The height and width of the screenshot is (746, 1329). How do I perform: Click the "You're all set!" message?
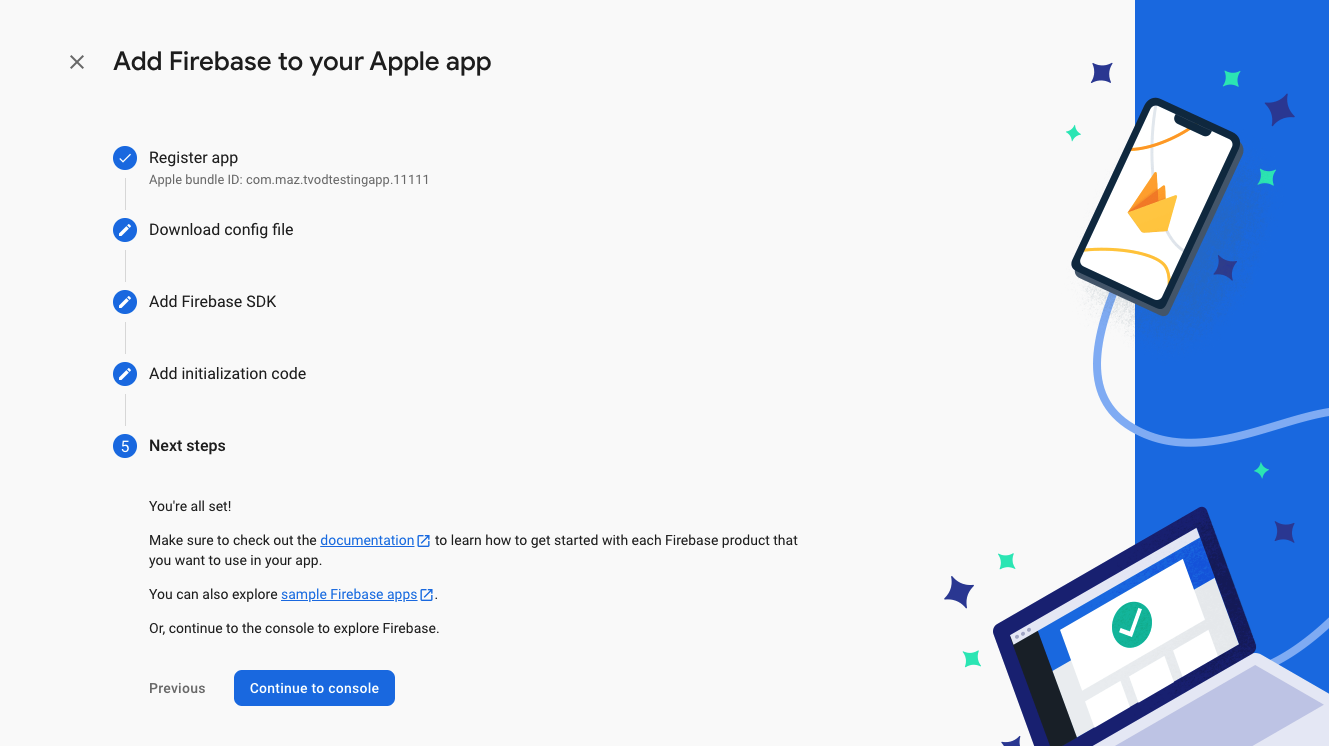pyautogui.click(x=190, y=506)
